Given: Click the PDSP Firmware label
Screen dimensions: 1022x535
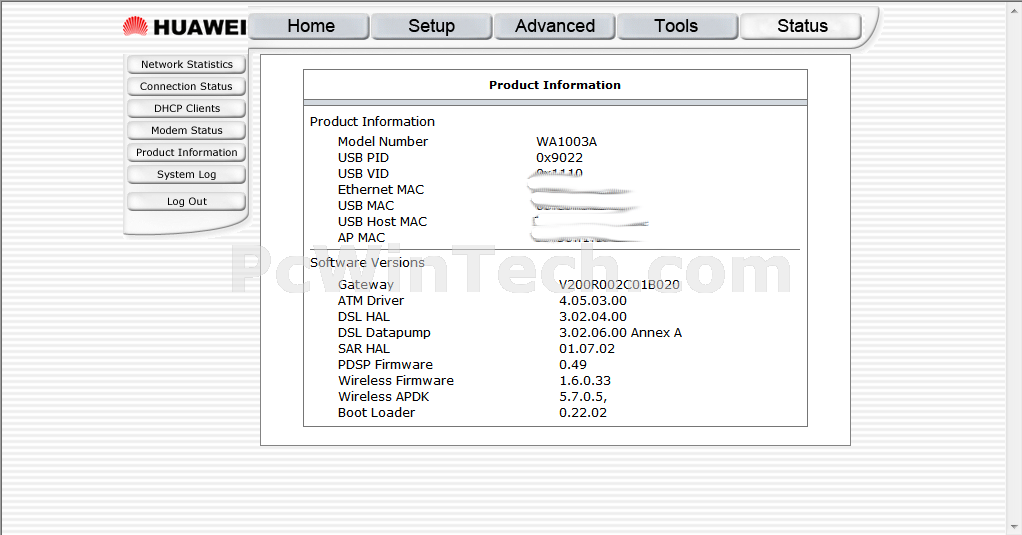Looking at the screenshot, I should point(385,365).
